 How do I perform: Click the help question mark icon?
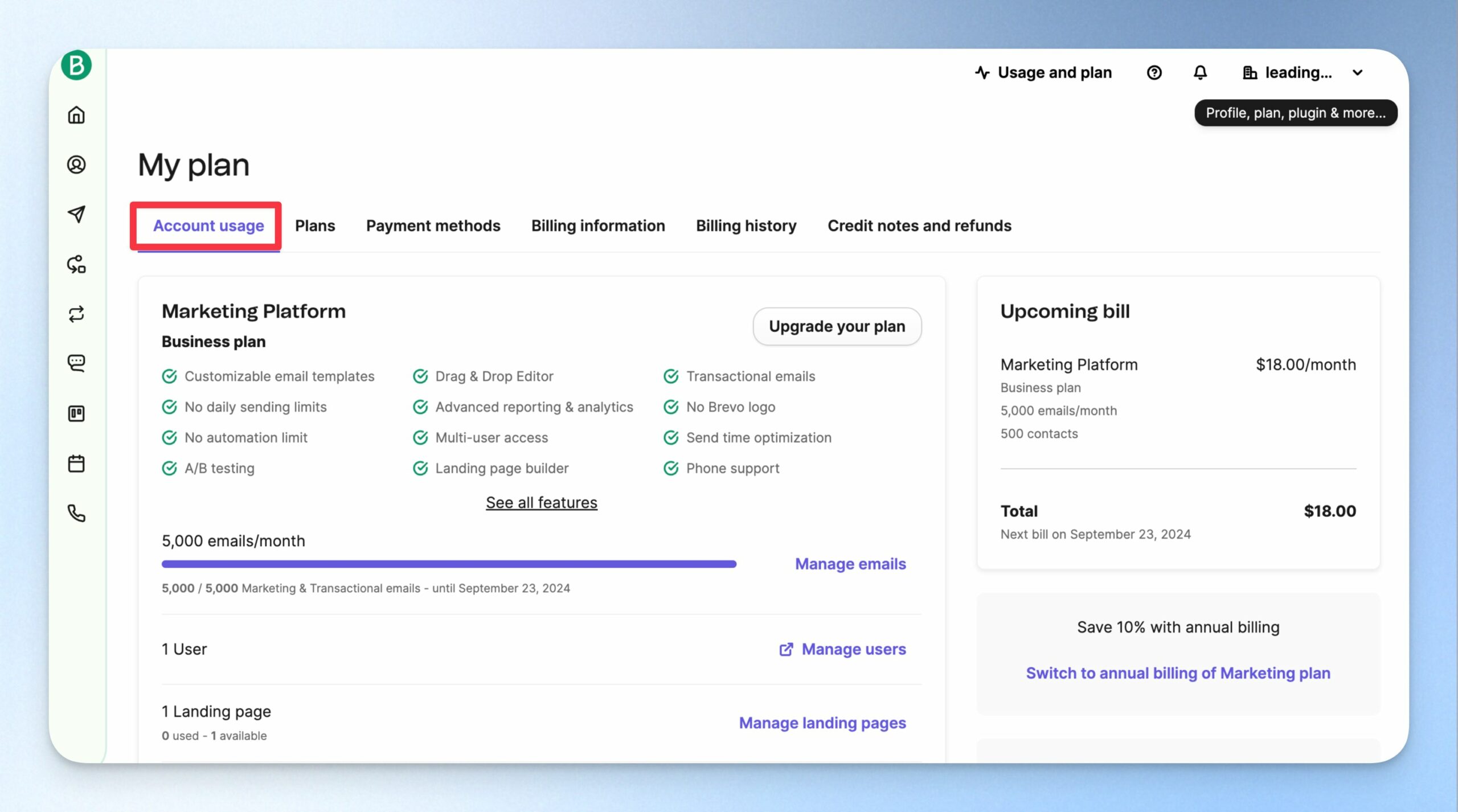tap(1154, 73)
